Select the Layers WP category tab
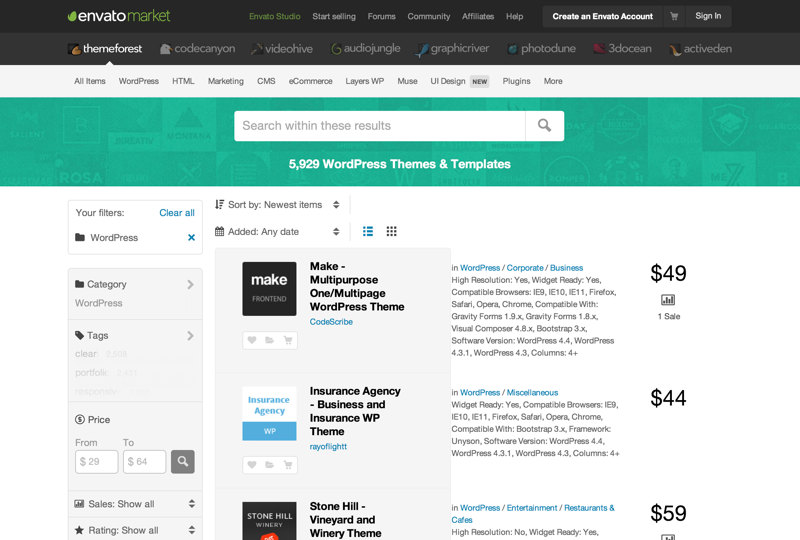 point(365,81)
